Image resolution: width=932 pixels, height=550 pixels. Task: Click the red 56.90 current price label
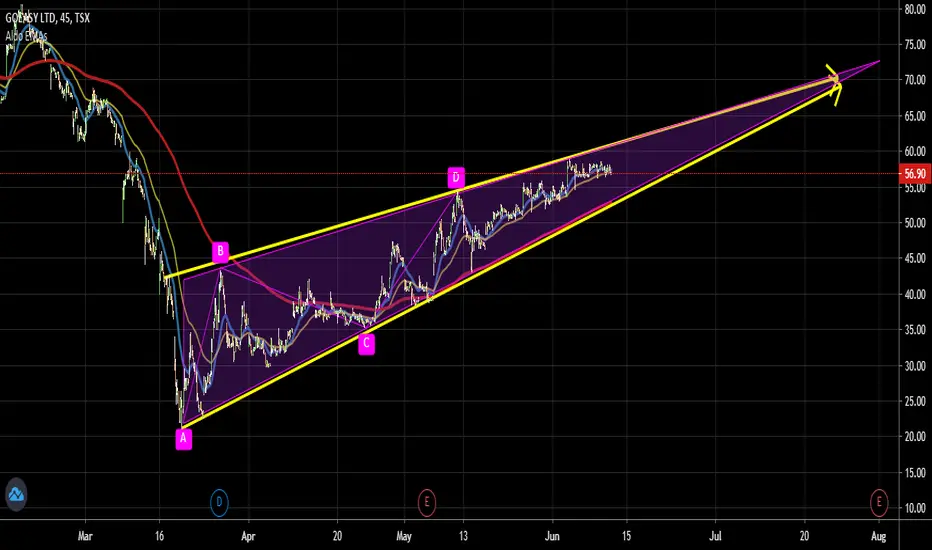coord(915,174)
